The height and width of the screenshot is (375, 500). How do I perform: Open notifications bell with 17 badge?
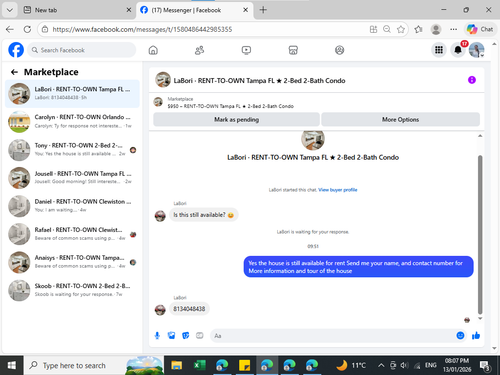coord(458,50)
